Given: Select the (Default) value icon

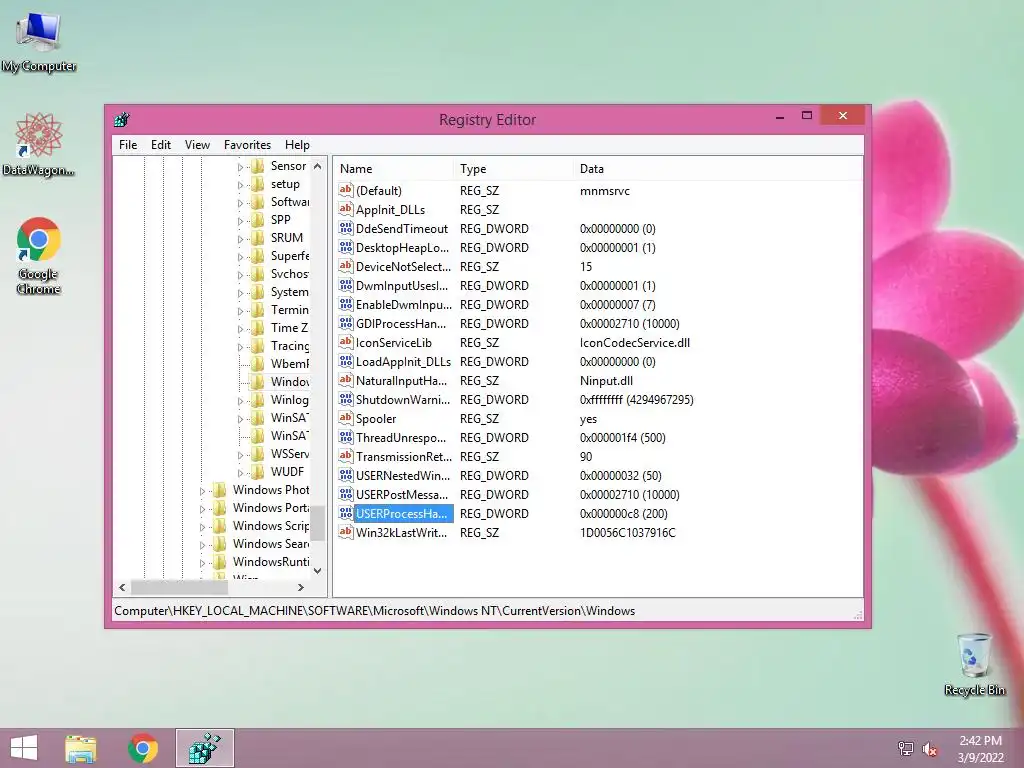Looking at the screenshot, I should point(345,190).
